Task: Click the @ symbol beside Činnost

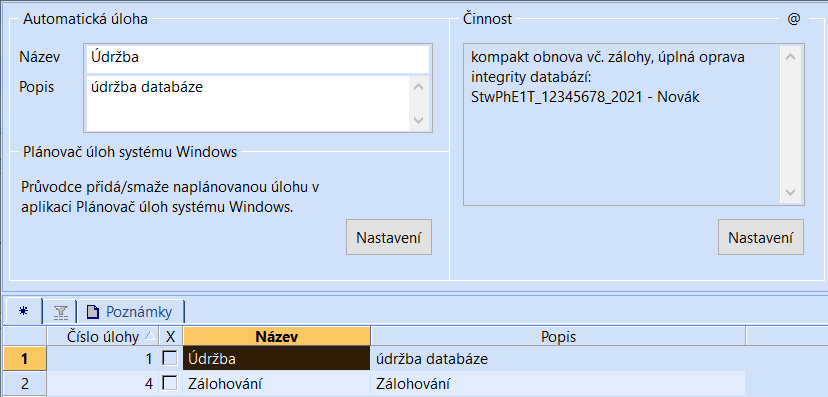Action: click(794, 19)
